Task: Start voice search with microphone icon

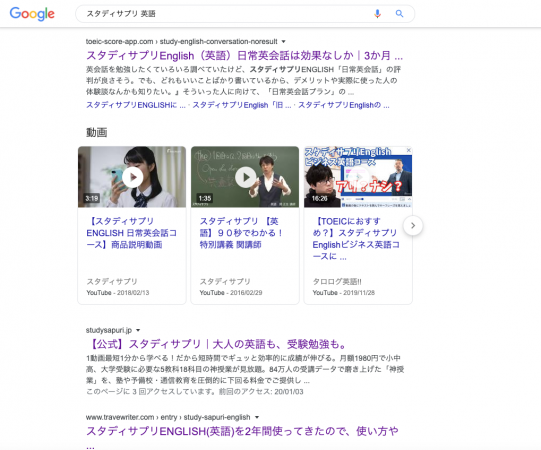Action: click(377, 14)
